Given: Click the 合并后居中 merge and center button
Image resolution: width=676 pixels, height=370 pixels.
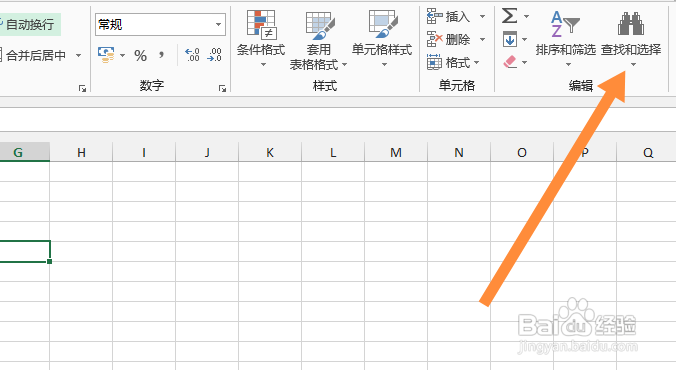Looking at the screenshot, I should (34, 55).
